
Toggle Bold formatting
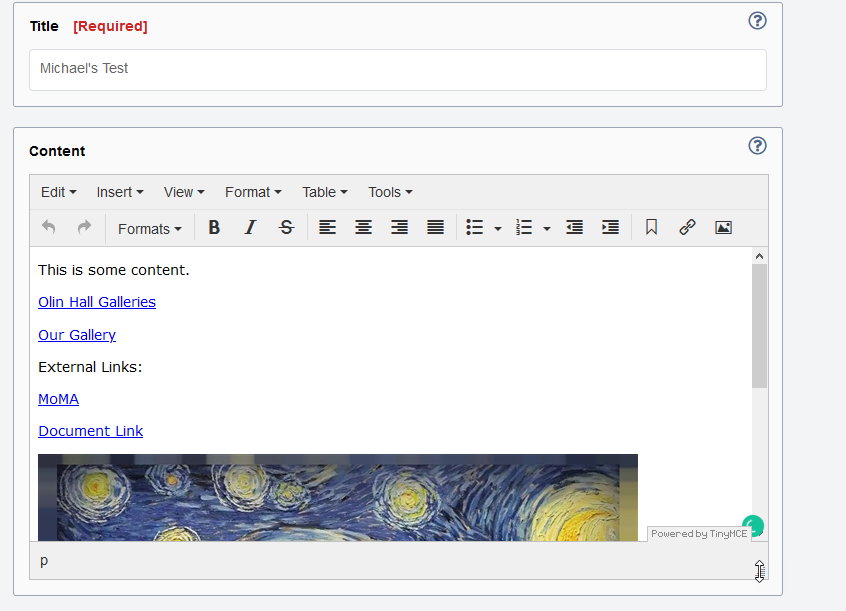tap(214, 227)
